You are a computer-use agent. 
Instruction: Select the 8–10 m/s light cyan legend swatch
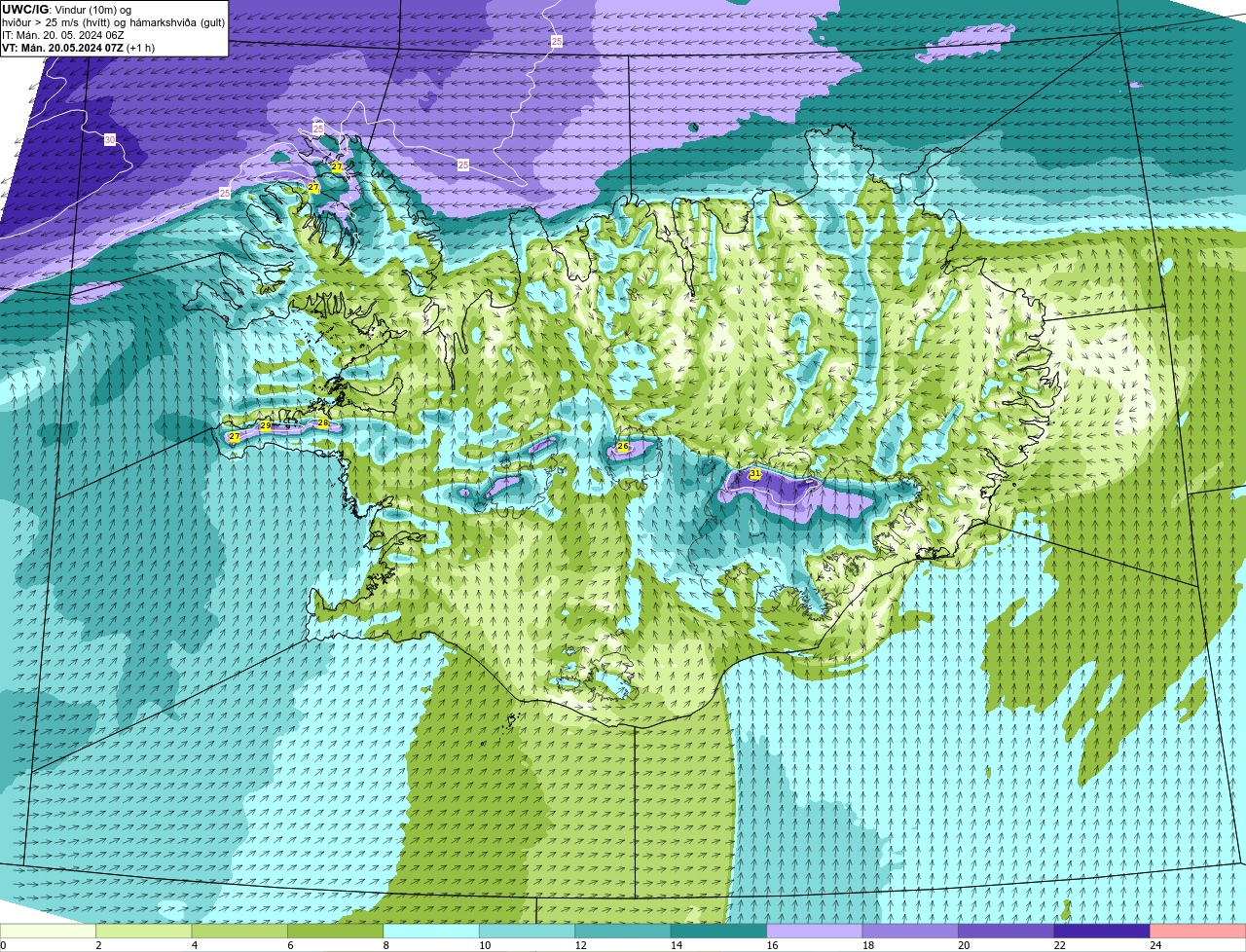pos(431,931)
